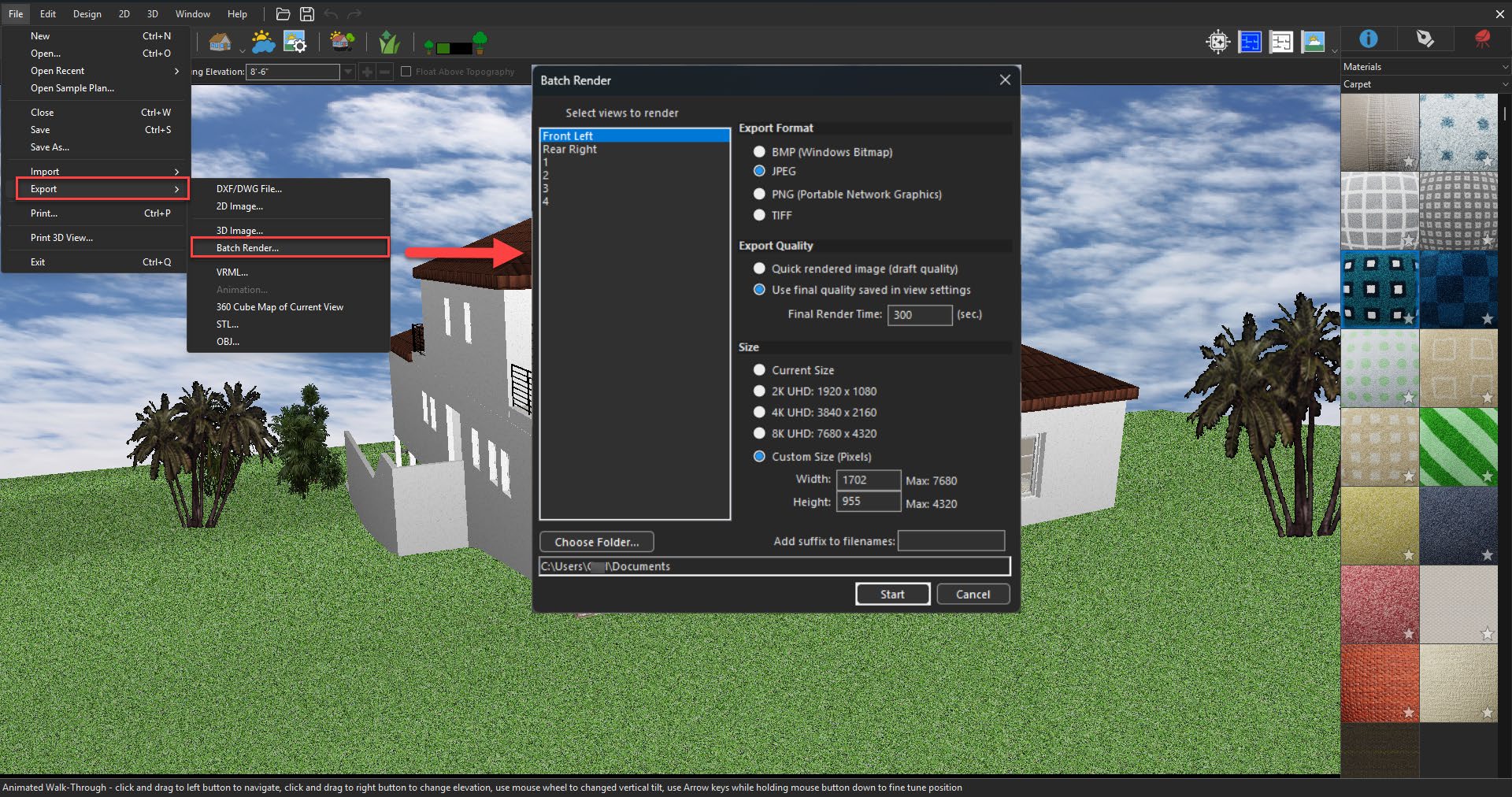This screenshot has width=1512, height=797.
Task: Open the blue information panel icon
Action: click(x=1369, y=39)
